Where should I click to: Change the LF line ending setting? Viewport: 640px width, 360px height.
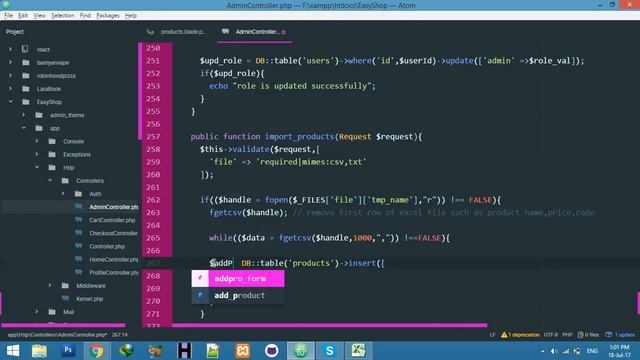pos(492,335)
